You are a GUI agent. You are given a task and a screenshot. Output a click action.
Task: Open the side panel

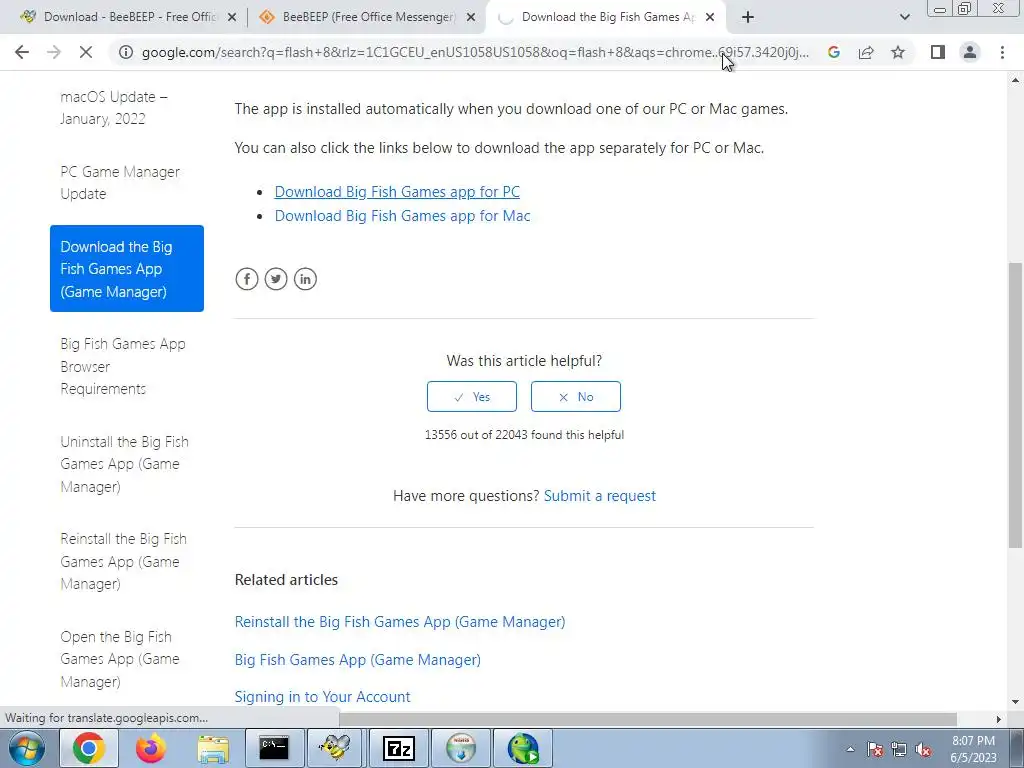point(938,52)
